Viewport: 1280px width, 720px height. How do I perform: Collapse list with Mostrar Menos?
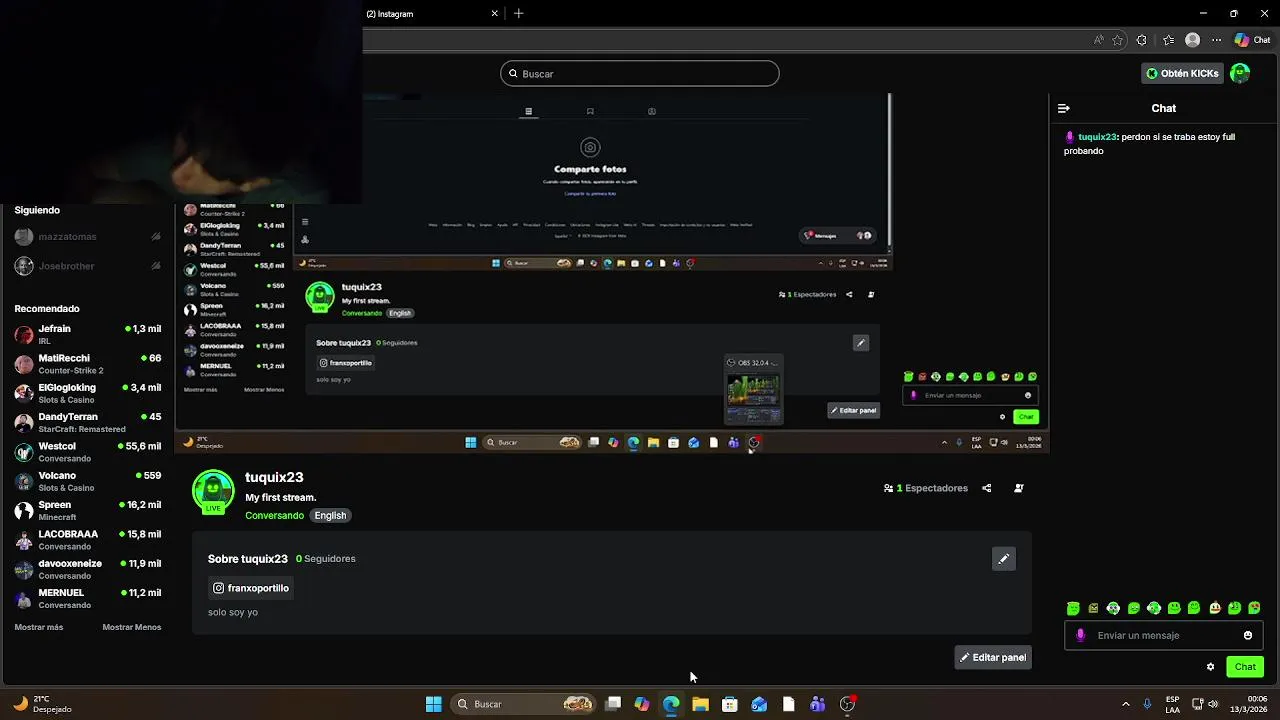pyautogui.click(x=132, y=627)
